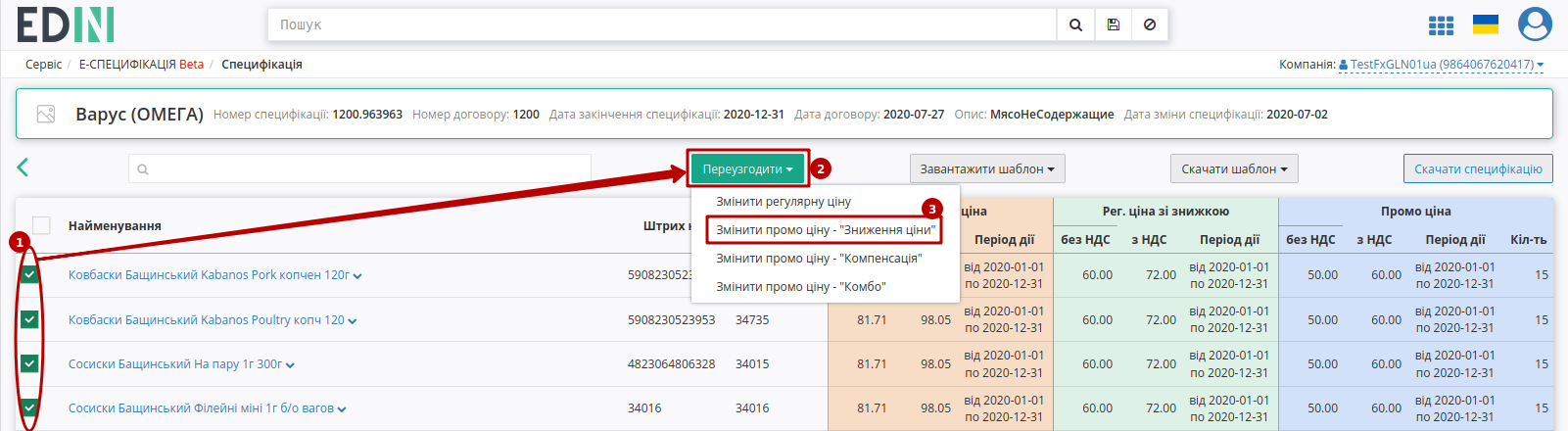This screenshot has width=1568, height=431.
Task: Open the Переузгодити dropdown
Action: 747,168
